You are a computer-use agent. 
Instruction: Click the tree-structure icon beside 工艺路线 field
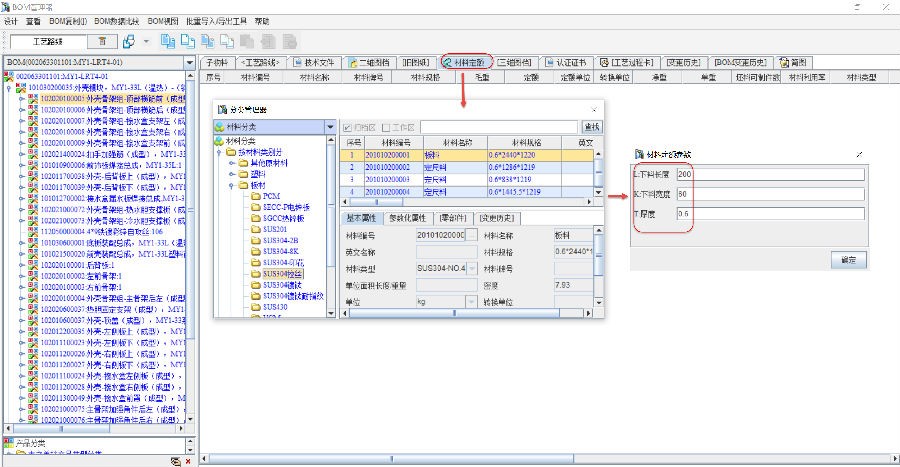coord(129,41)
